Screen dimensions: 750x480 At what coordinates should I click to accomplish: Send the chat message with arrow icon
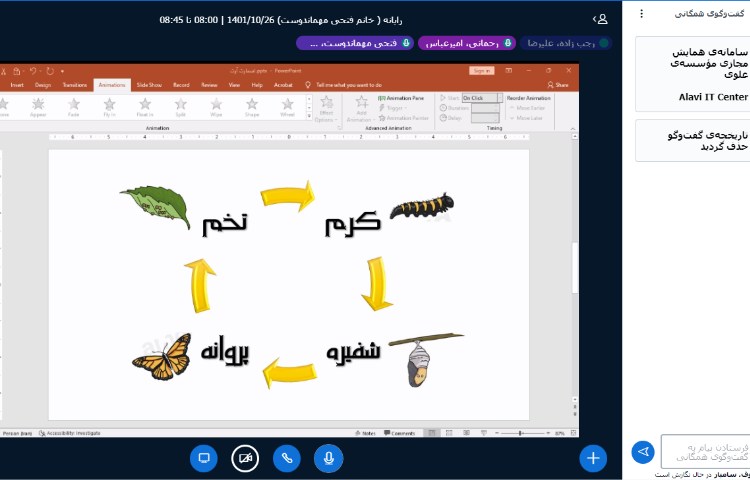click(x=643, y=452)
